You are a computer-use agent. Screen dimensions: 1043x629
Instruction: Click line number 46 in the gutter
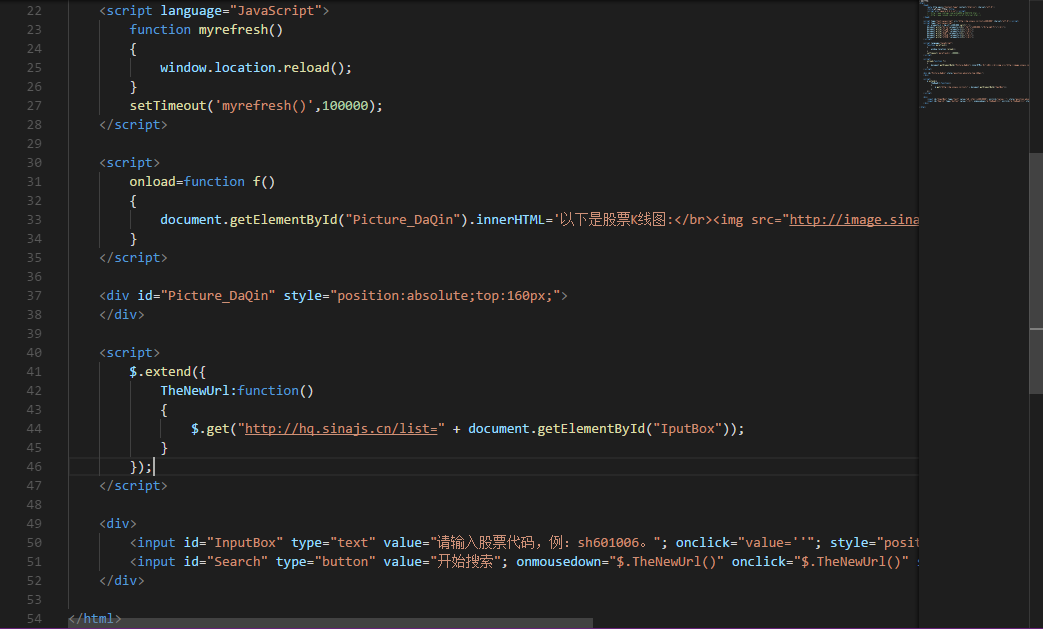coord(34,467)
